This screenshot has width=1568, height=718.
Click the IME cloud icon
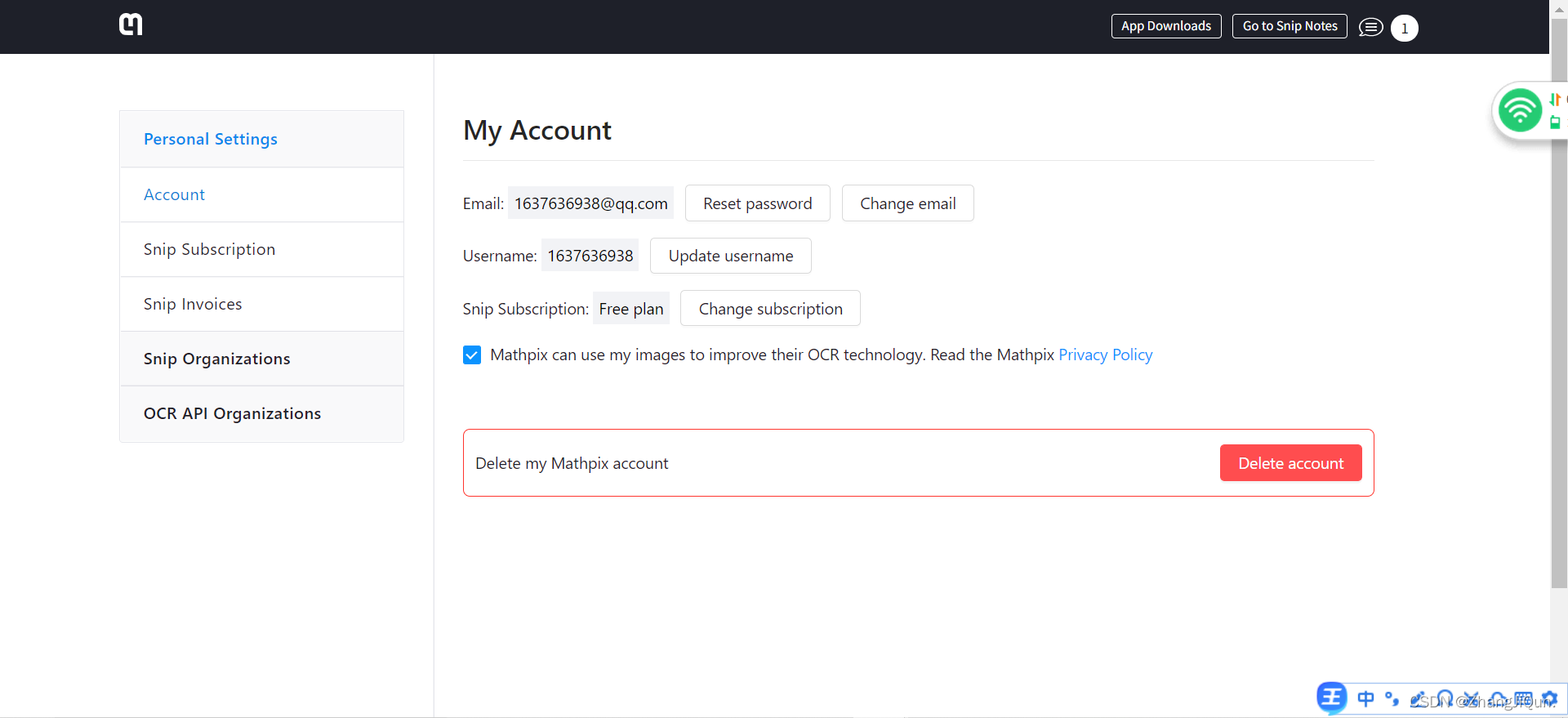pyautogui.click(x=1498, y=699)
